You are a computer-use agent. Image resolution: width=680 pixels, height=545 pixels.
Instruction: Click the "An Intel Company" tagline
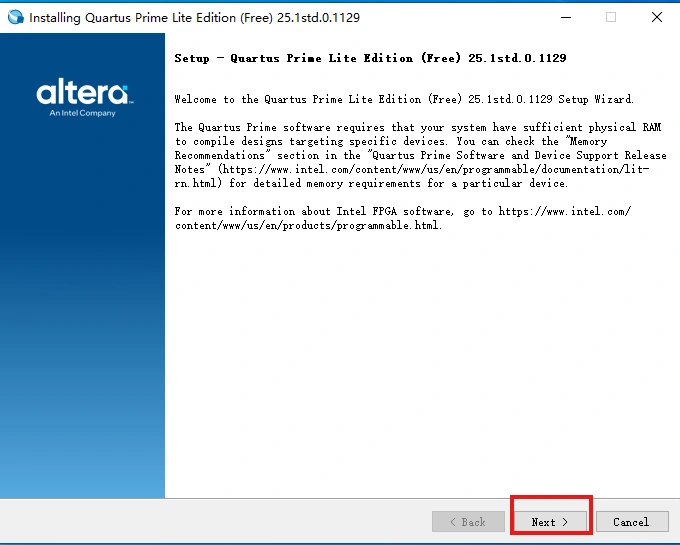[x=83, y=113]
